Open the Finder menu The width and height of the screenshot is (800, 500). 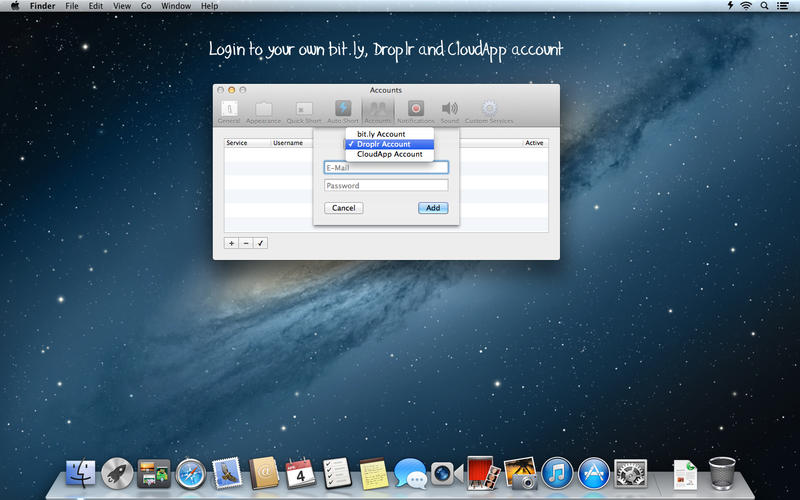click(42, 6)
